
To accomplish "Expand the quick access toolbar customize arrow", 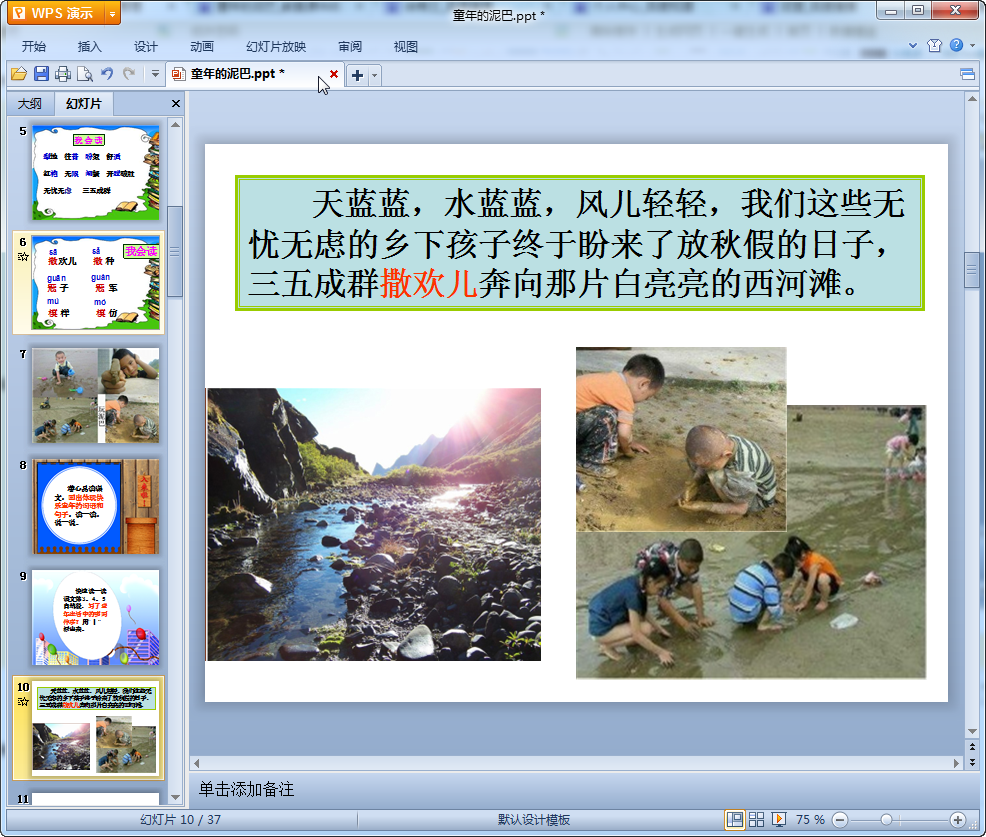I will pyautogui.click(x=154, y=74).
